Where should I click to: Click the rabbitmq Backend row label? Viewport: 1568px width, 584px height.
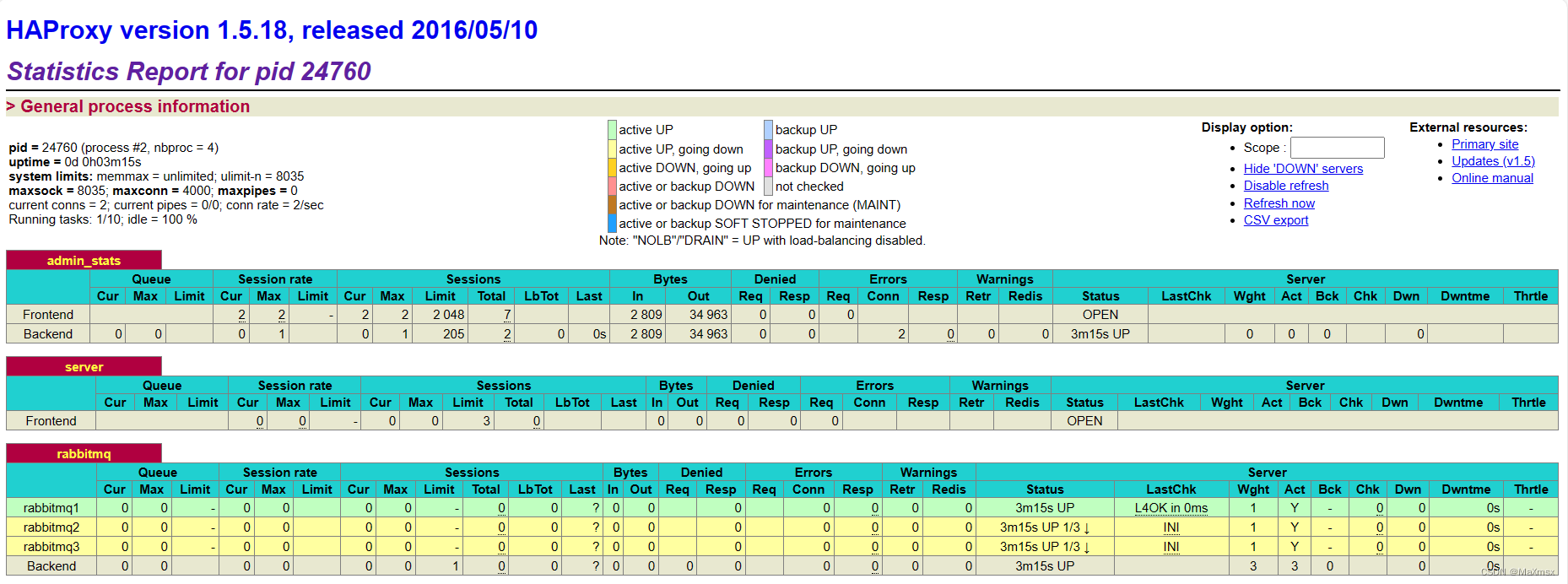[x=51, y=566]
